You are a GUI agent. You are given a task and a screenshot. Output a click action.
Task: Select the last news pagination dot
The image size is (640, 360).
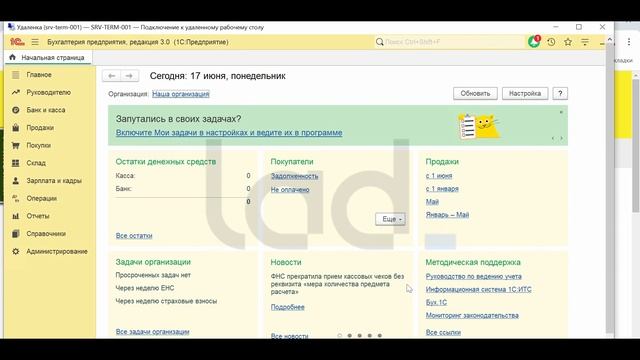(380, 336)
